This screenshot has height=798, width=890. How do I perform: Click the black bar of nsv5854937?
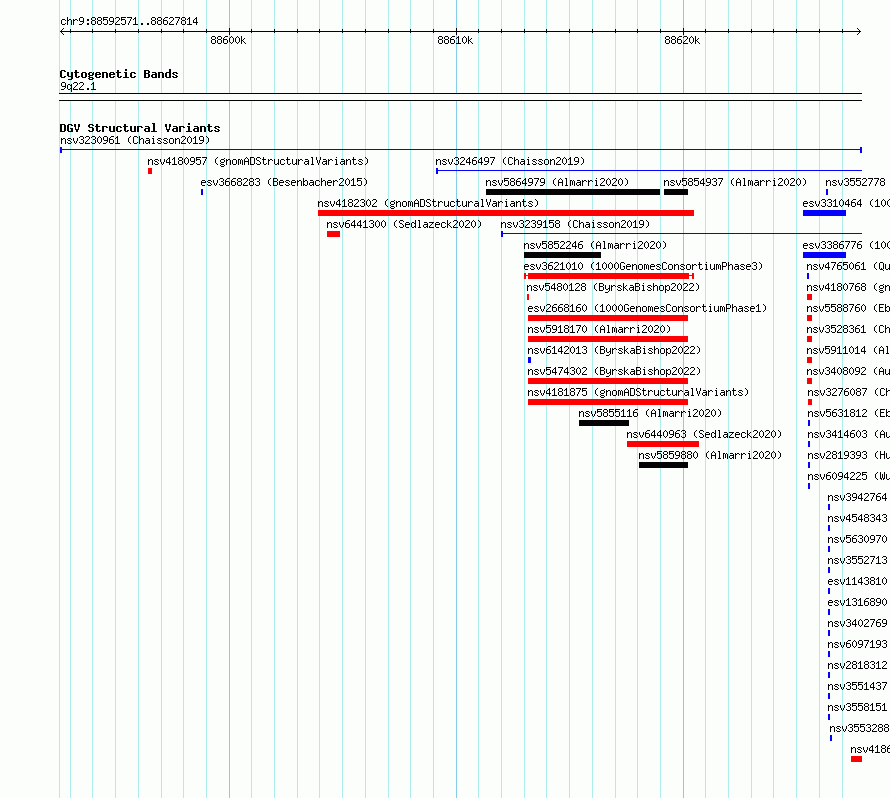point(676,192)
